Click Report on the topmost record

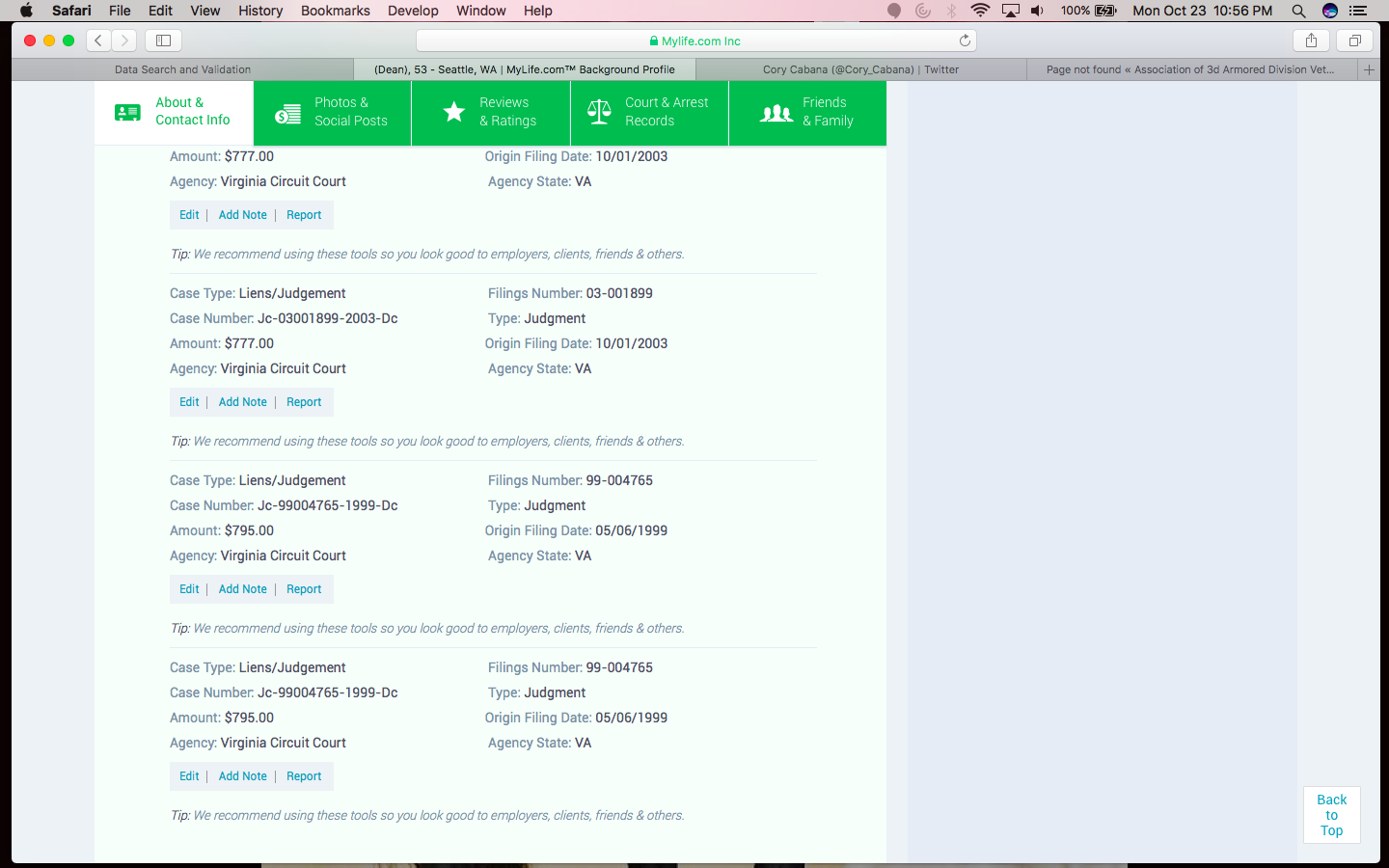tap(304, 215)
